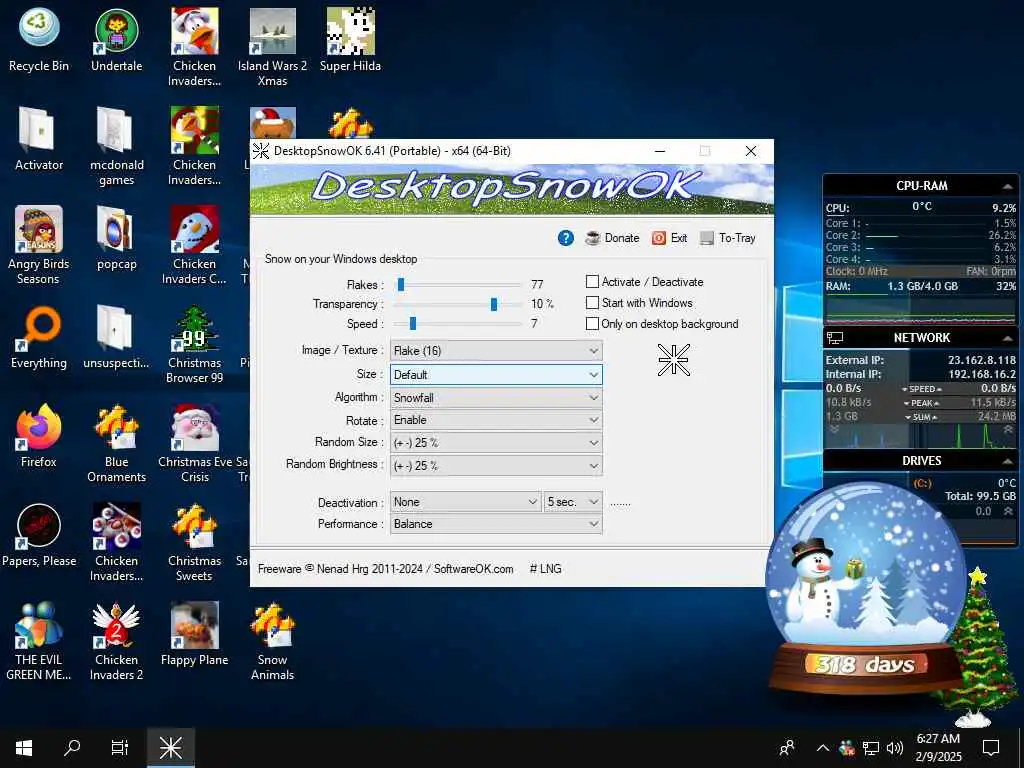Select the Chicken Invaders 2 icon
Image resolution: width=1024 pixels, height=768 pixels.
tap(116, 642)
